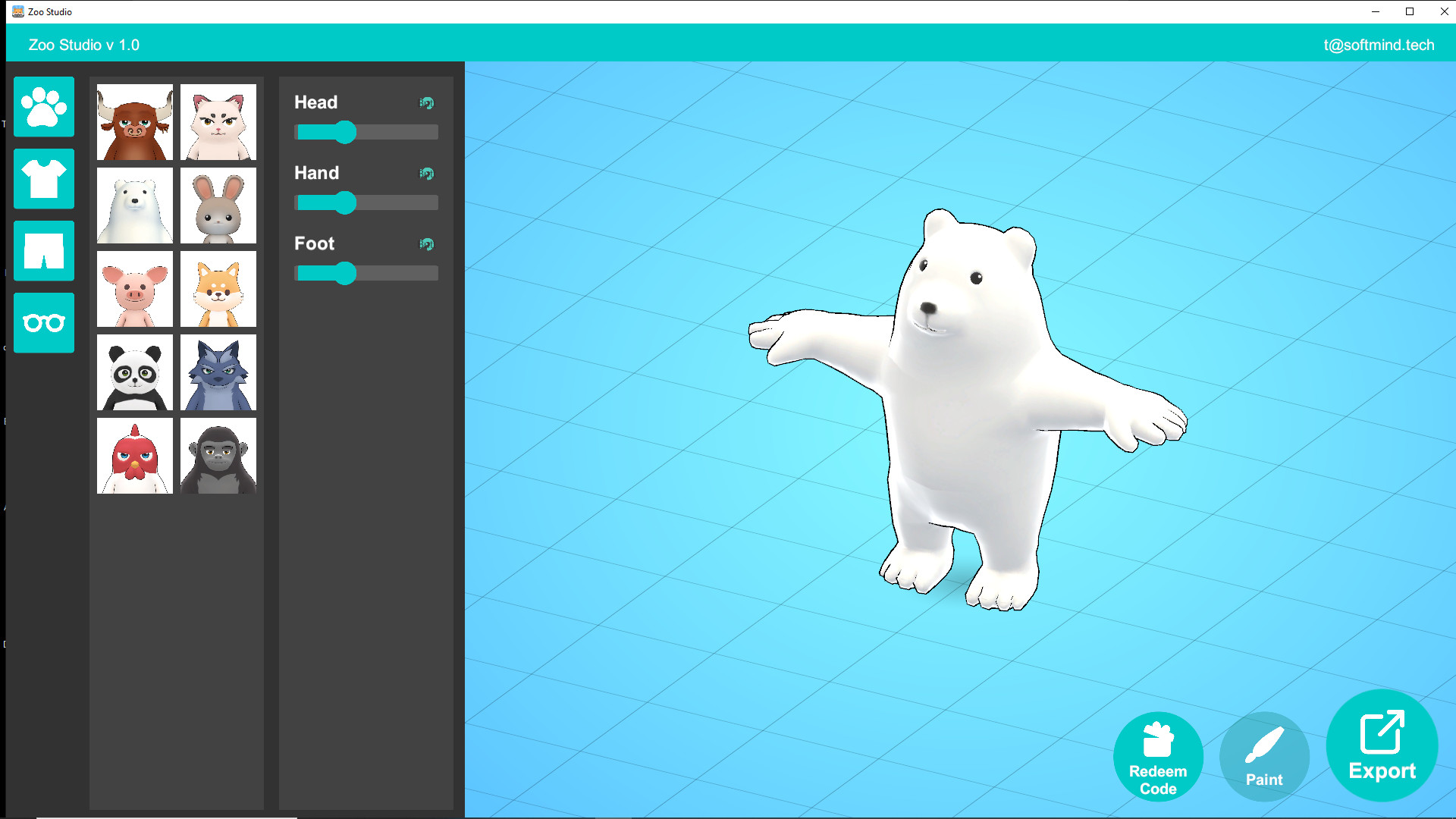
Task: Select the paw icon in the left sidebar
Action: pos(43,108)
